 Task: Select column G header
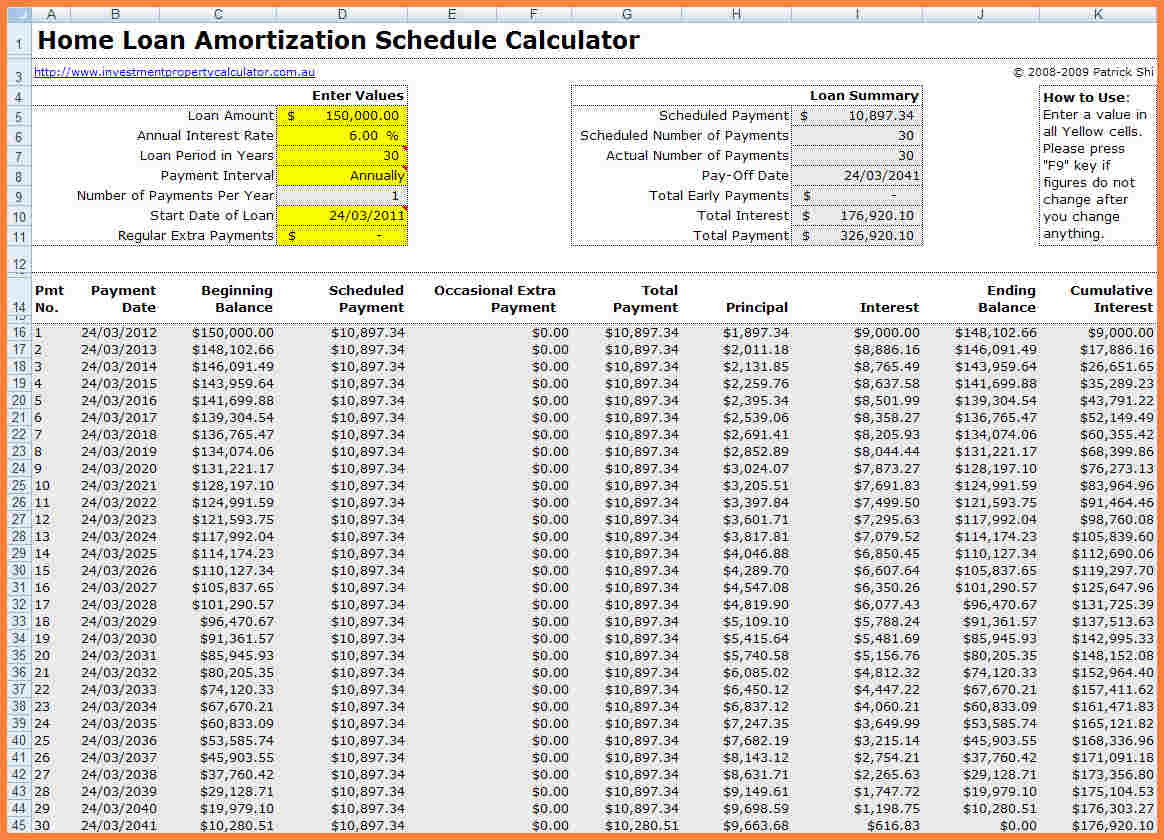pyautogui.click(x=627, y=14)
